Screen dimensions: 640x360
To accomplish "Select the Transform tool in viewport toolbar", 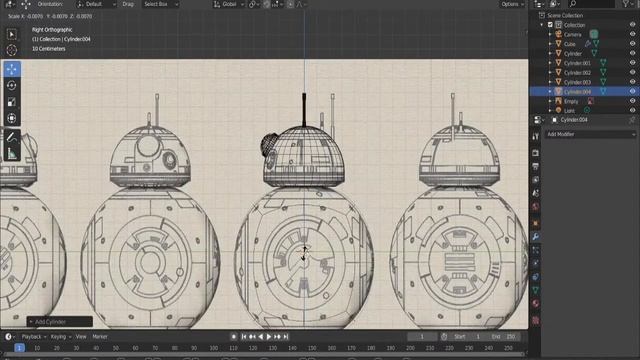I will (12, 118).
